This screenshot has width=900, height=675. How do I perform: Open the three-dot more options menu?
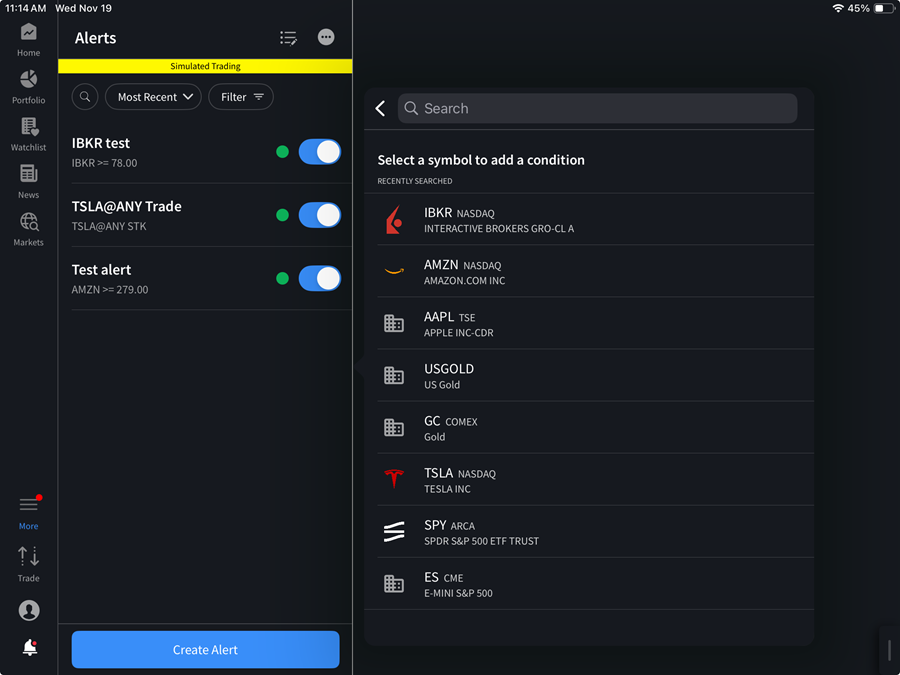(x=326, y=37)
